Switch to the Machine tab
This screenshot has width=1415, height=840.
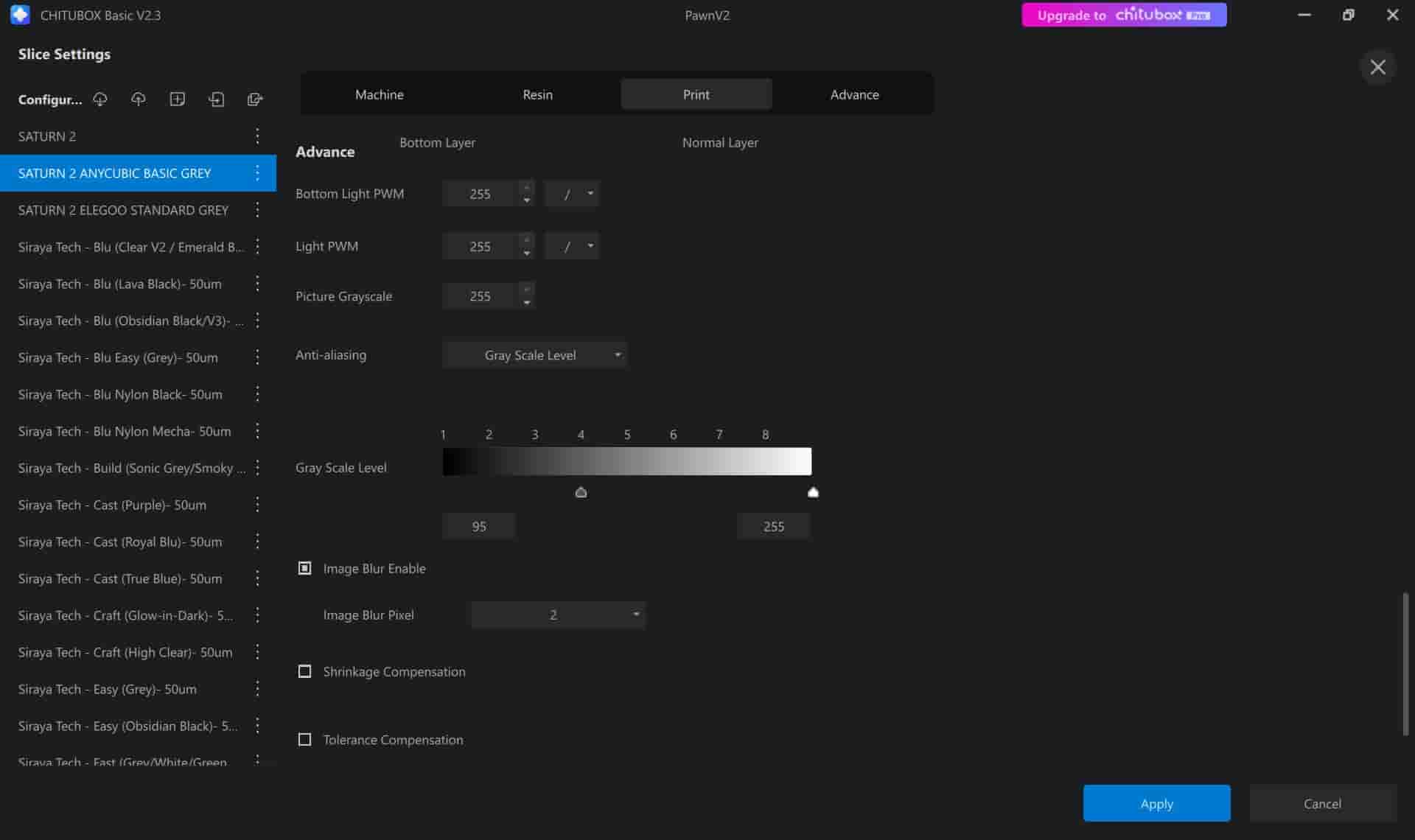[379, 94]
